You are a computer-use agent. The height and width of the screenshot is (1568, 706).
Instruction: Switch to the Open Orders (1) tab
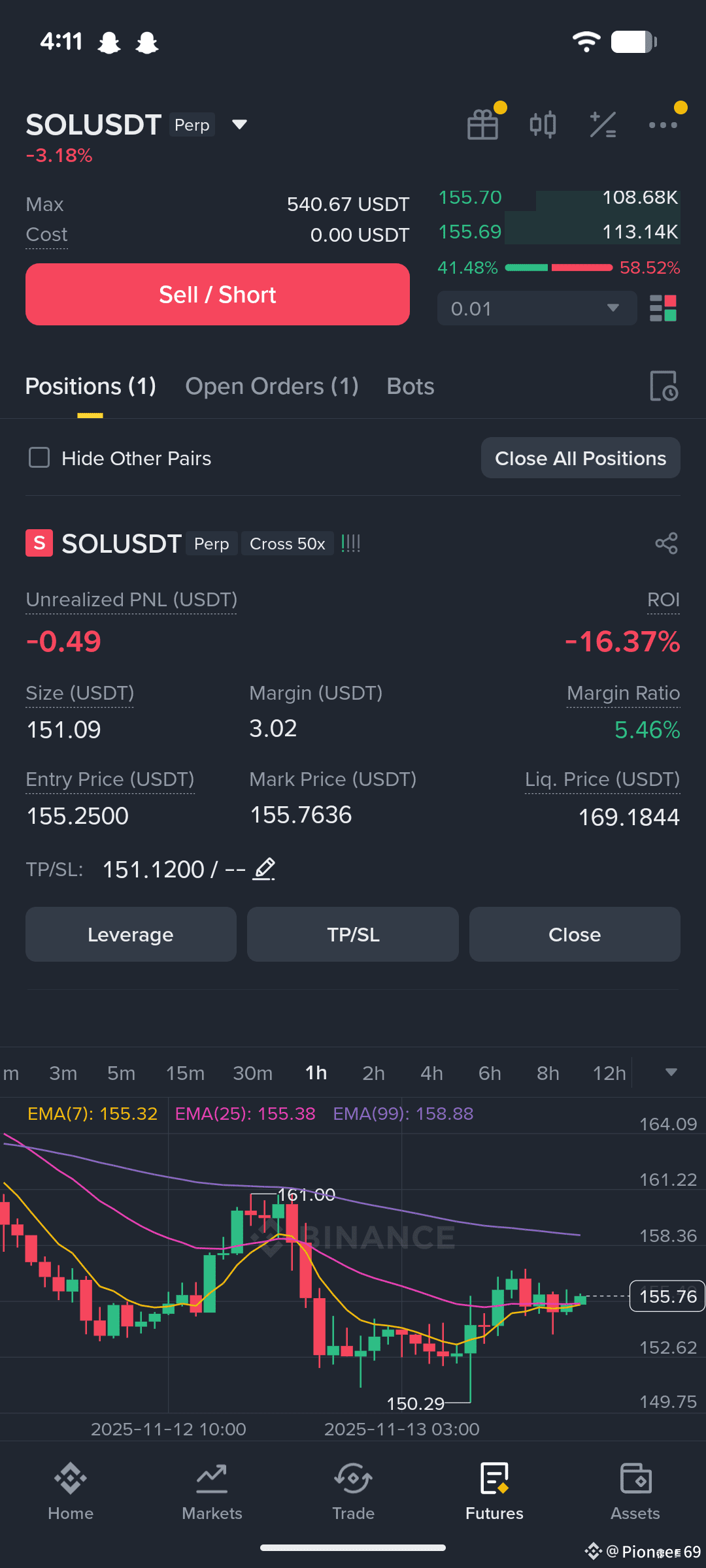tap(272, 386)
